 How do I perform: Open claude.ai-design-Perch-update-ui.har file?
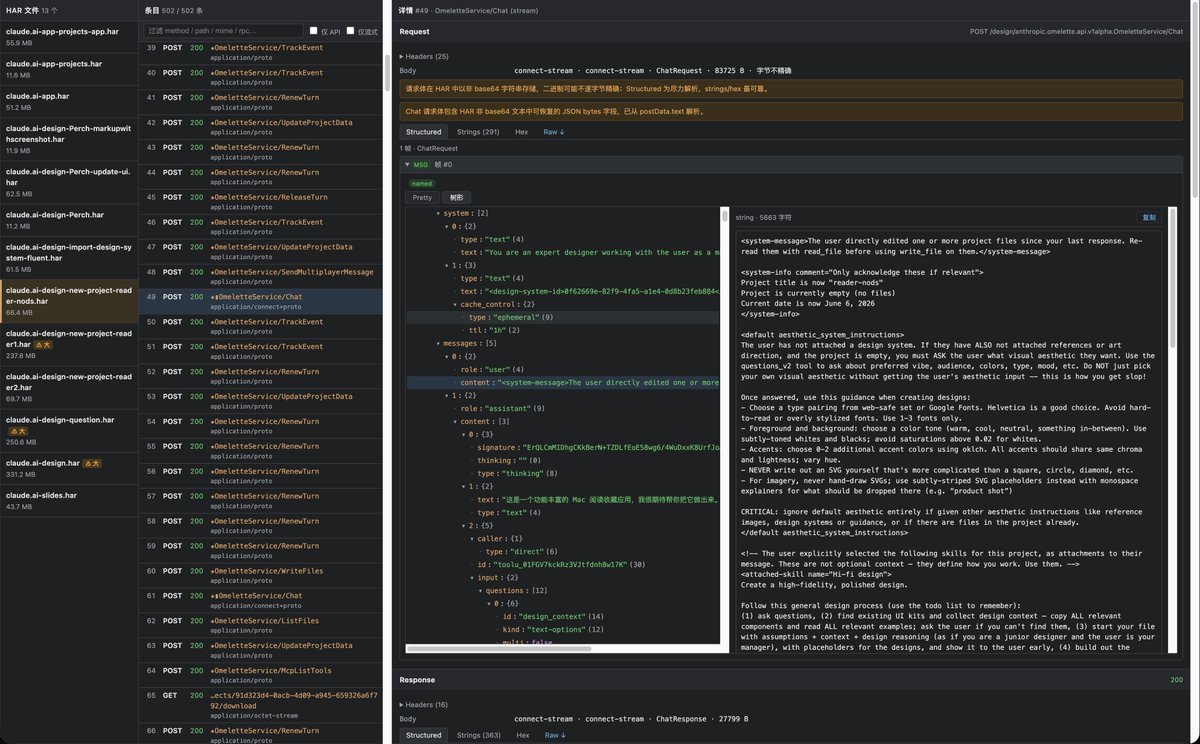tap(67, 182)
